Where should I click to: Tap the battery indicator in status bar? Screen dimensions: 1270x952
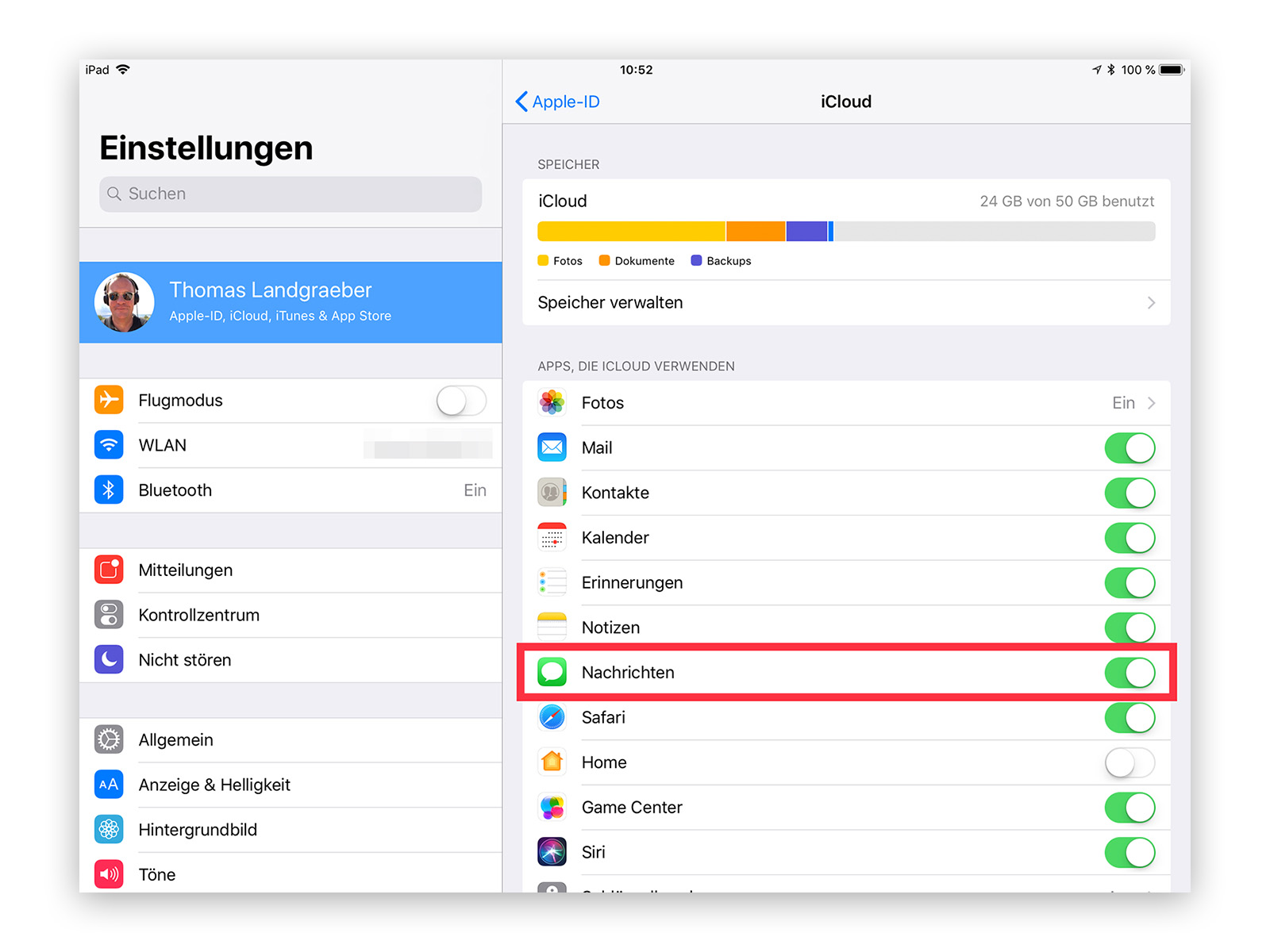click(x=1172, y=70)
